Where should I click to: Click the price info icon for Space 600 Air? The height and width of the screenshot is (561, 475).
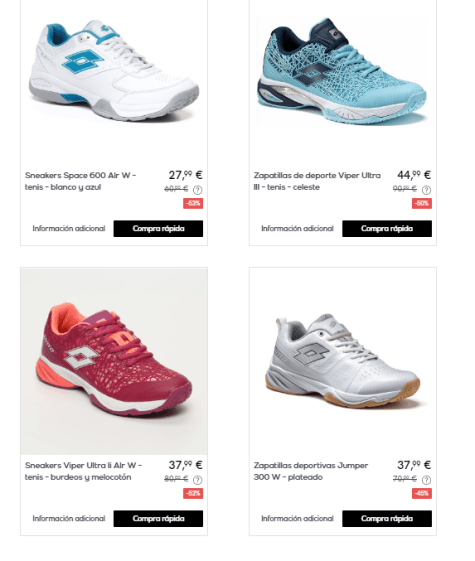pyautogui.click(x=197, y=190)
